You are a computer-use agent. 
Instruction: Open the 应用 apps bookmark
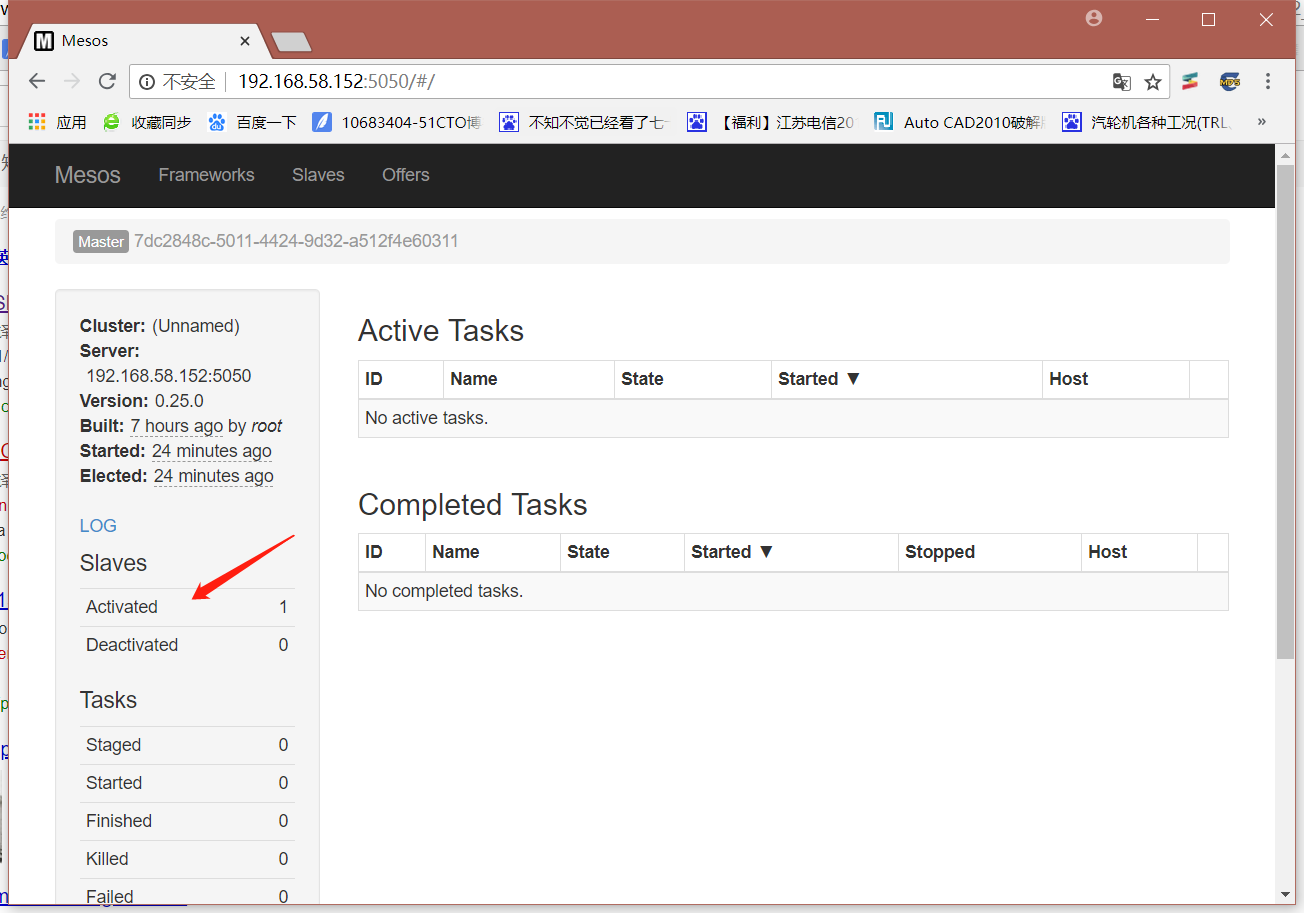point(57,122)
